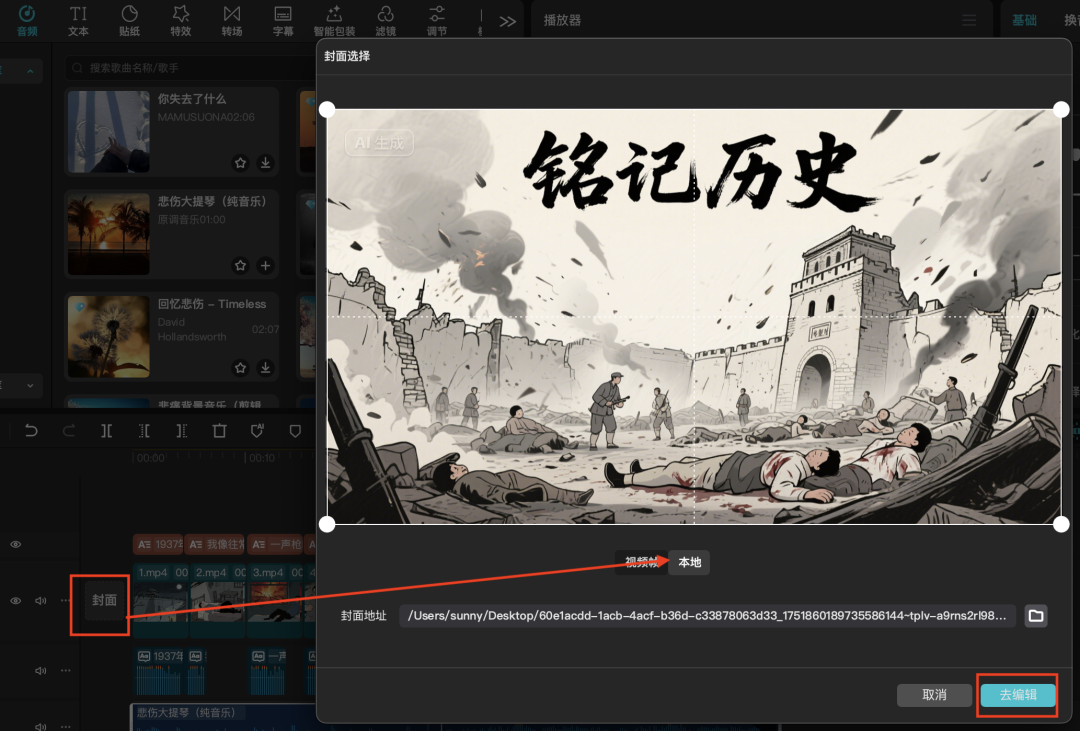The height and width of the screenshot is (731, 1080).
Task: Open the 特效 (Effects) panel
Action: (181, 20)
